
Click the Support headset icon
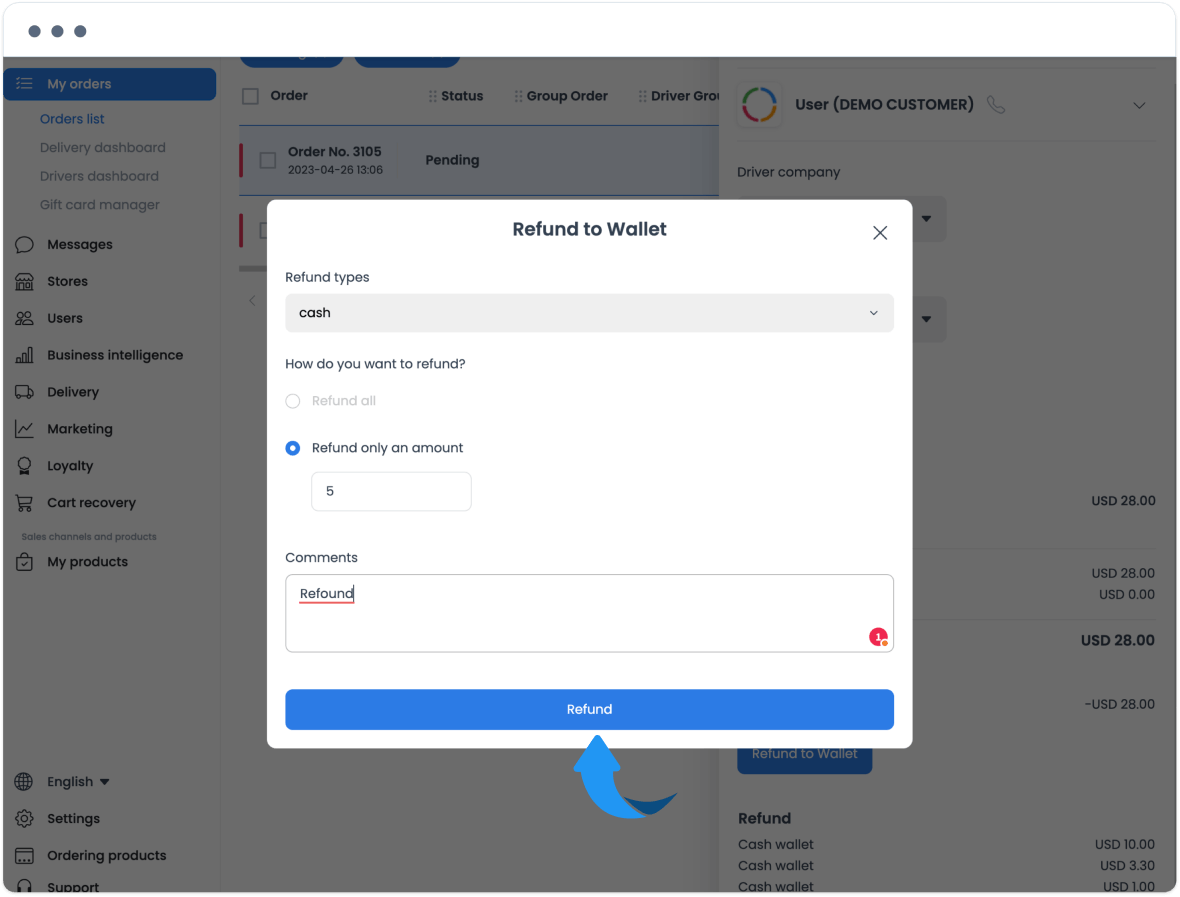click(x=24, y=886)
